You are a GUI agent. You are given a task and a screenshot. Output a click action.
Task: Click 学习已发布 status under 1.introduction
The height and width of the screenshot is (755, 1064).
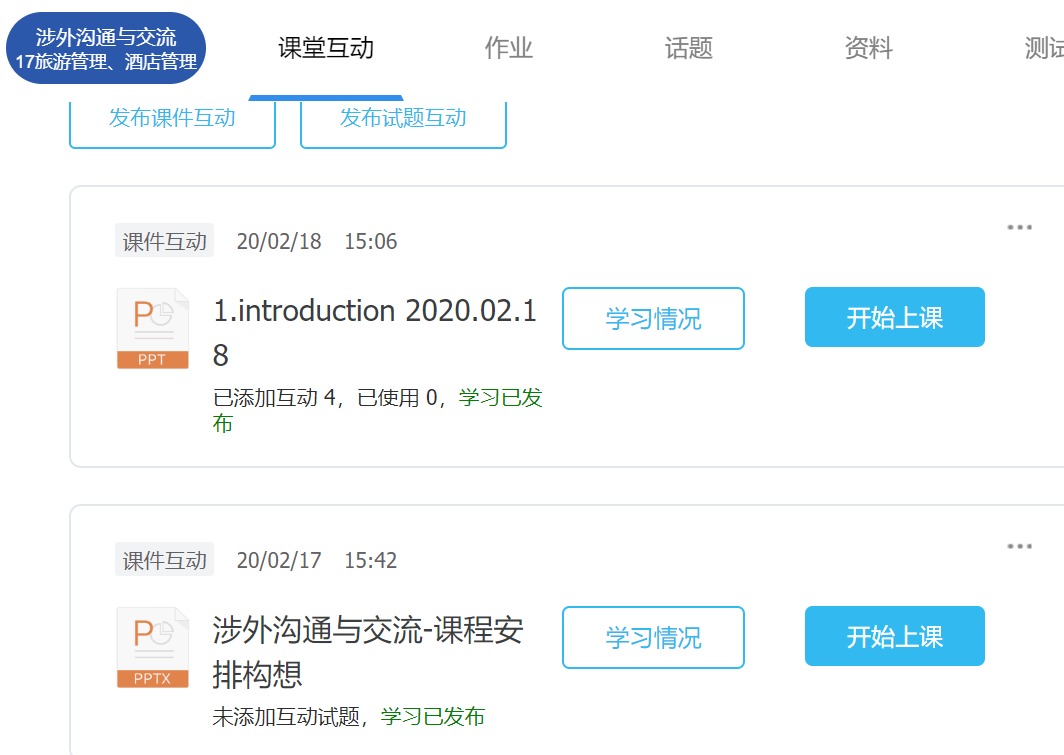500,398
